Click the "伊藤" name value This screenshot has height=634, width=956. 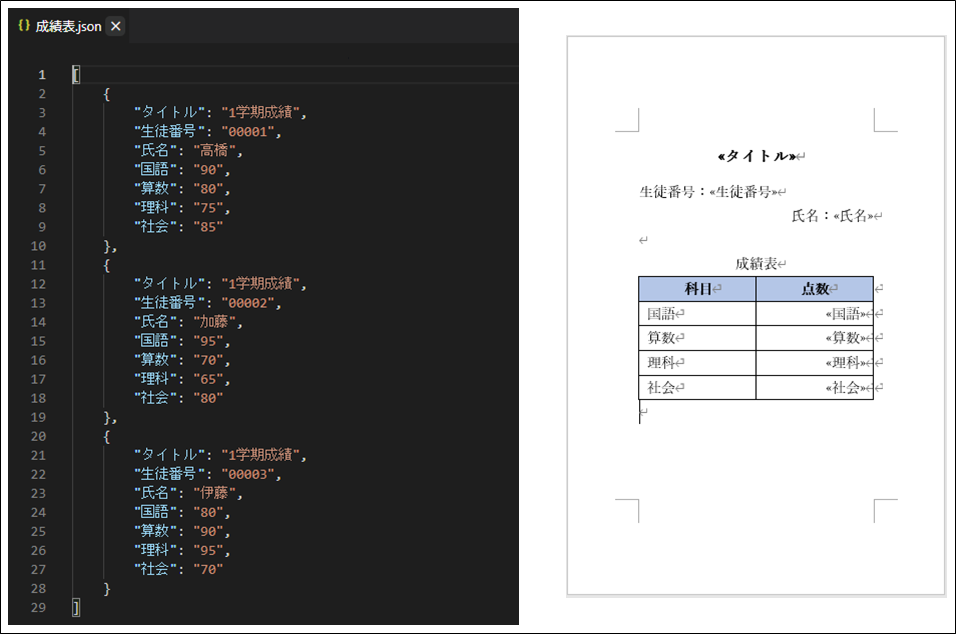click(215, 493)
